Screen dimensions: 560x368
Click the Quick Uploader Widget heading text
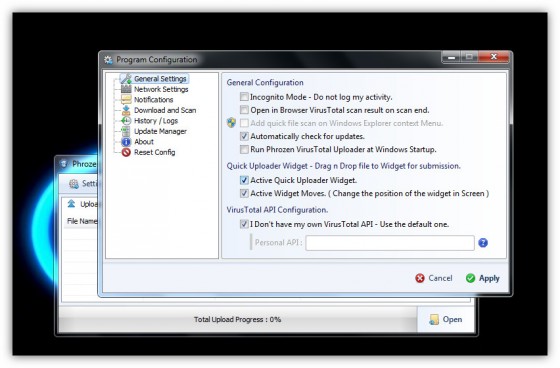coord(344,166)
